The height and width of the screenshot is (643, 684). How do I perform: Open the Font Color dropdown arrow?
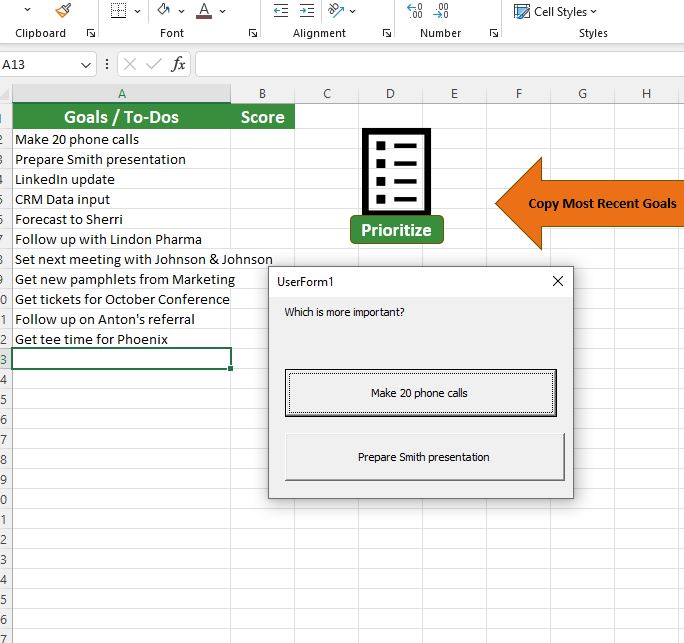click(222, 11)
